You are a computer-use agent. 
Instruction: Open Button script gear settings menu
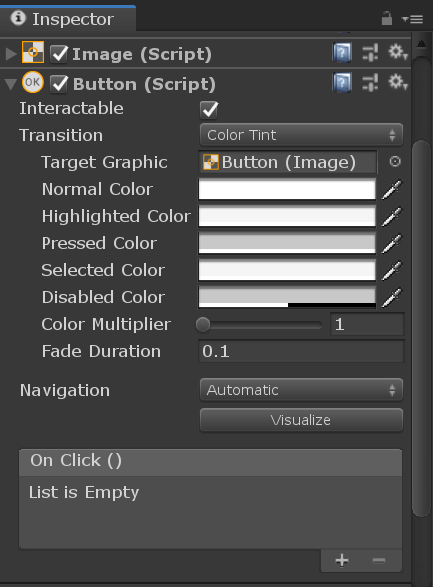pos(397,82)
